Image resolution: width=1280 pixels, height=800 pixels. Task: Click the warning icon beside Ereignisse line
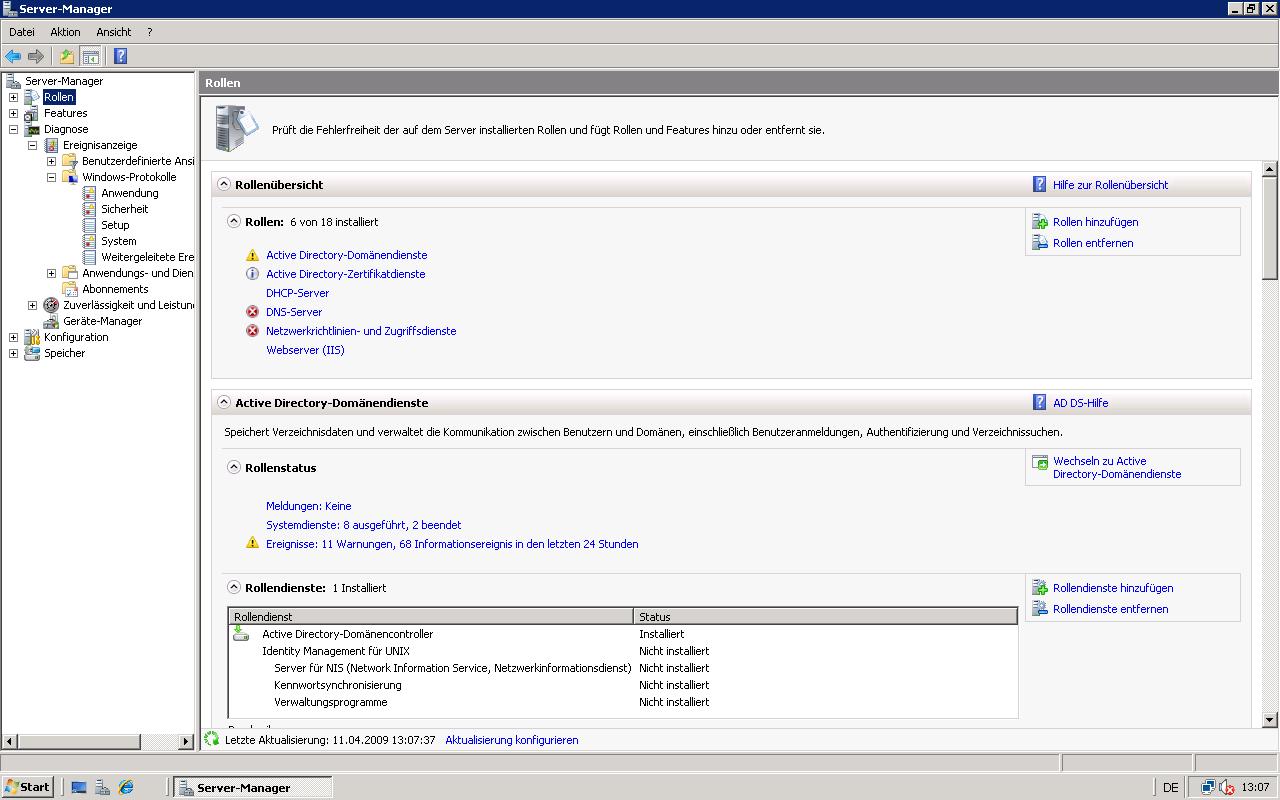[252, 544]
